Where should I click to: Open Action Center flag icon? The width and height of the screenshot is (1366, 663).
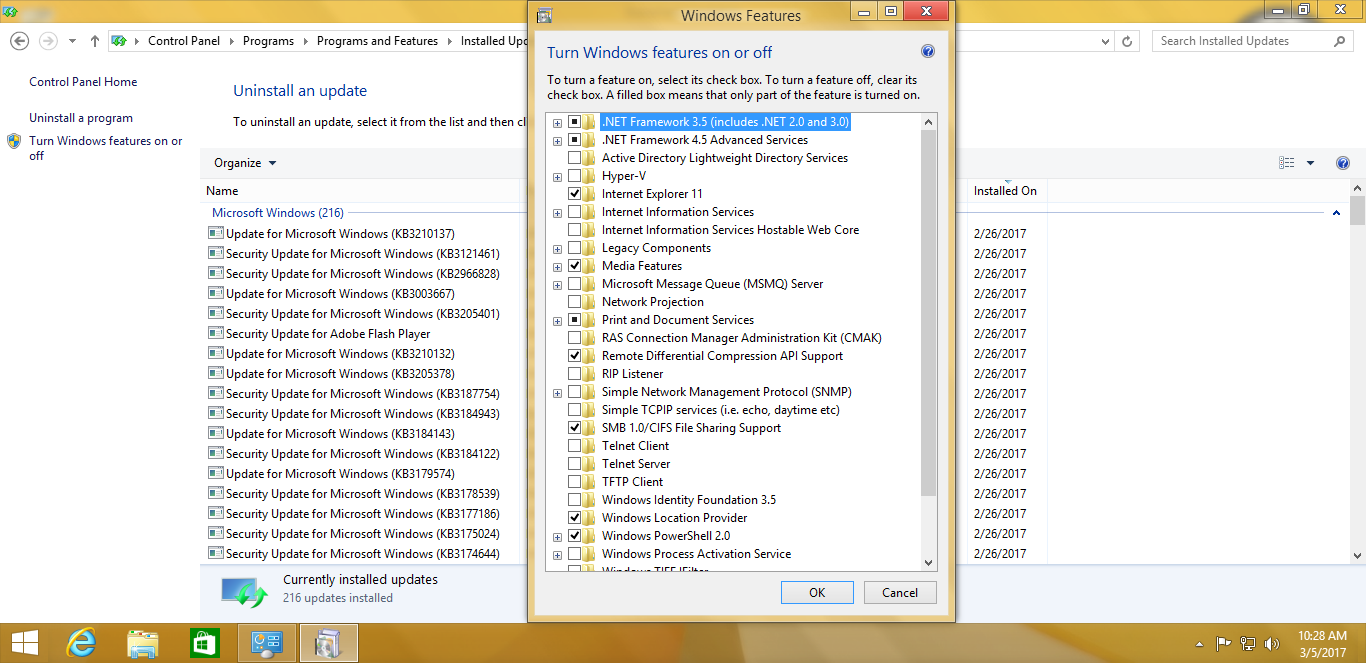(x=1222, y=644)
